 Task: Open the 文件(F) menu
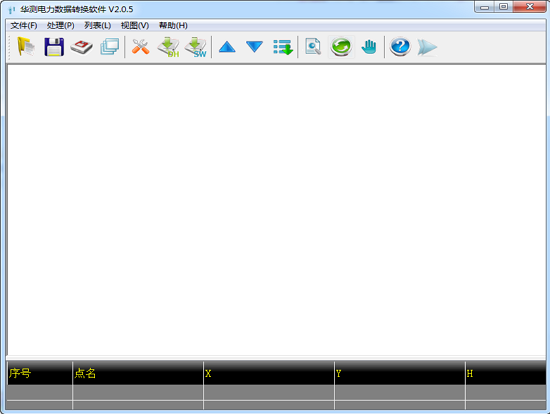point(24,26)
